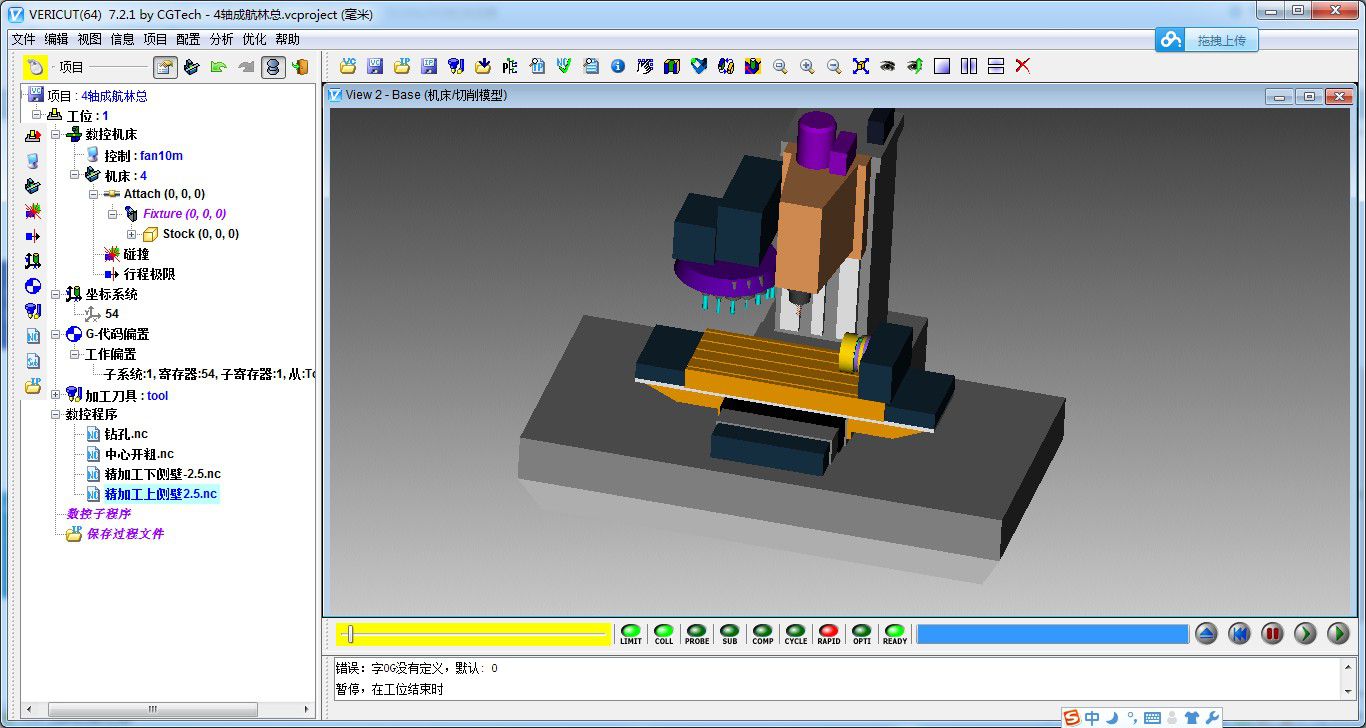Expand the Stock (0, 0, 0) node
This screenshot has height=728, width=1366.
coord(131,234)
